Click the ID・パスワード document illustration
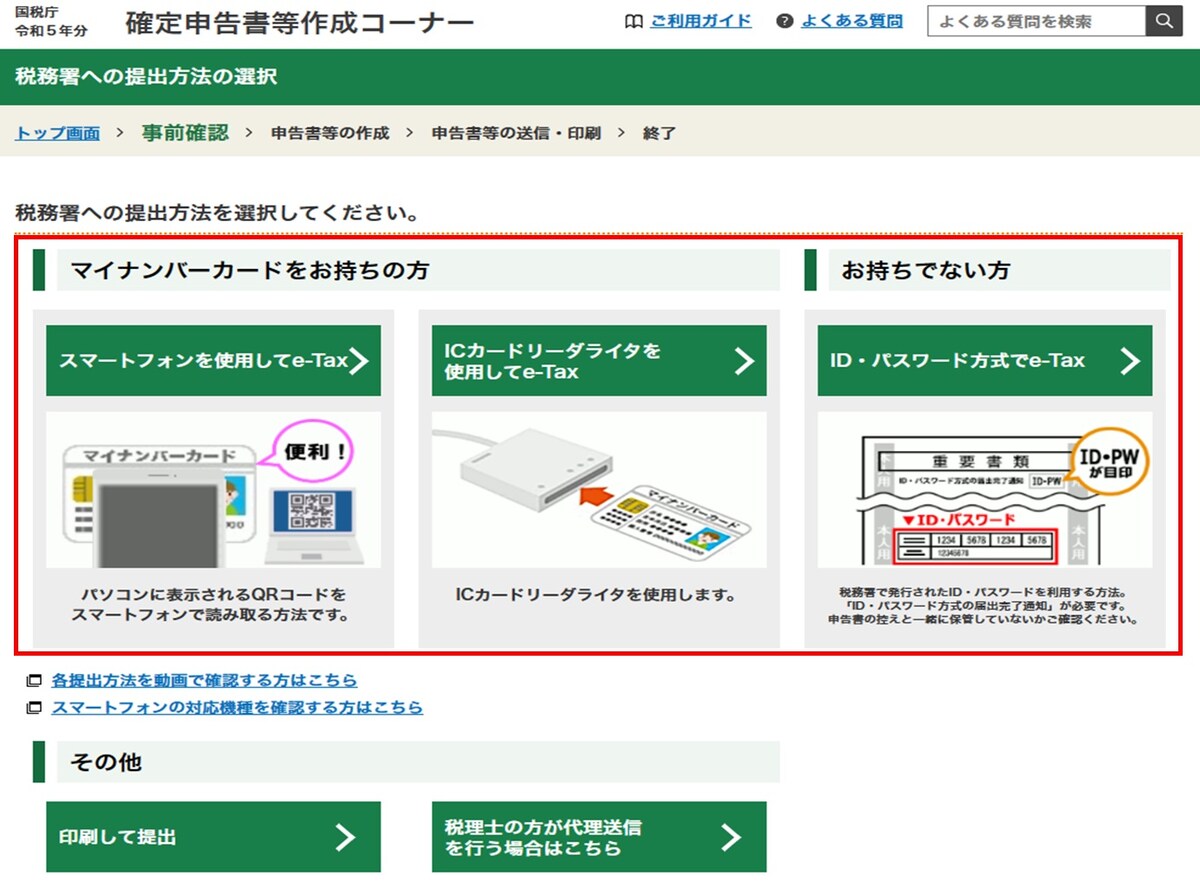 tap(985, 490)
